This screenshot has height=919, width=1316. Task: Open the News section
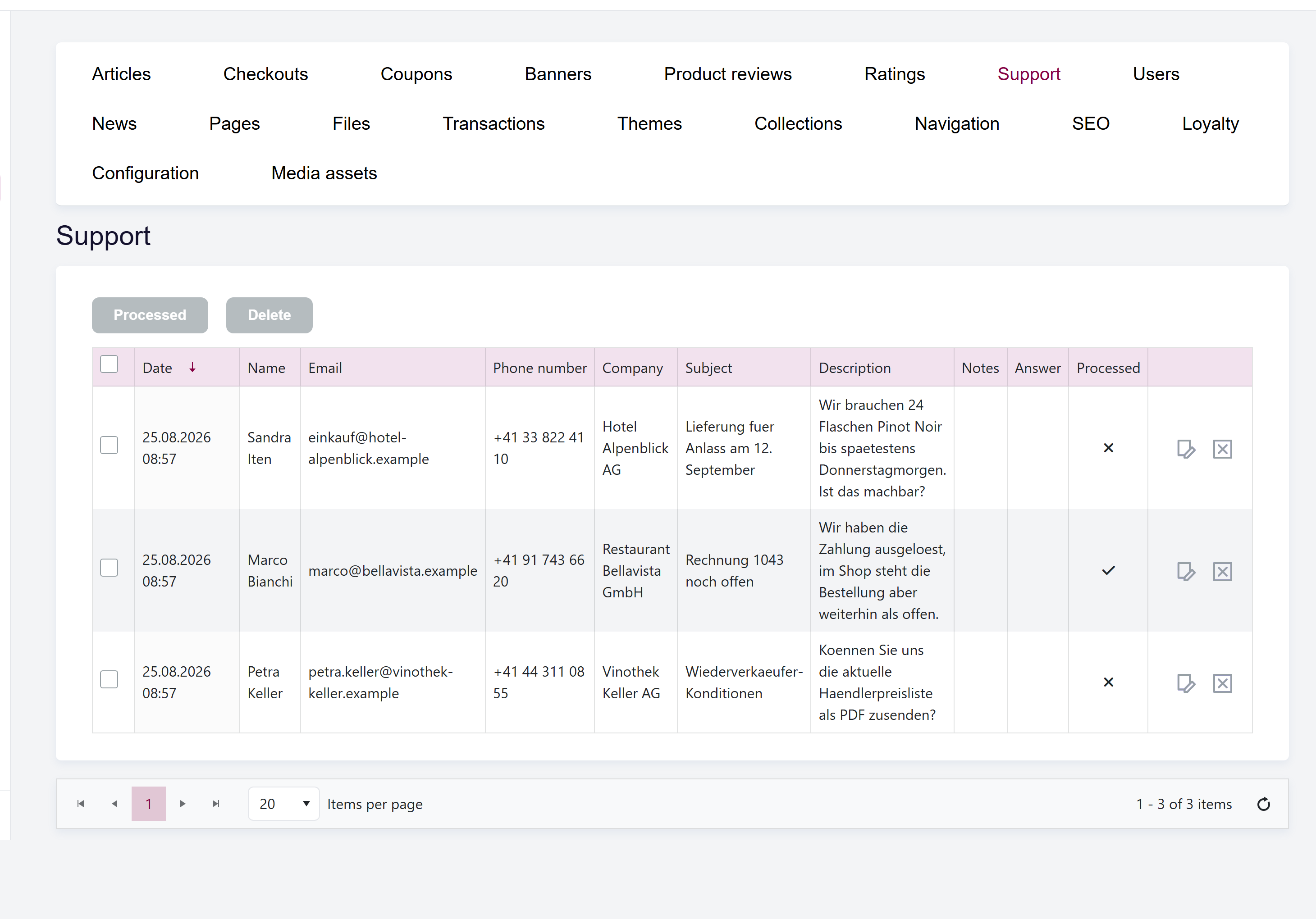114,124
